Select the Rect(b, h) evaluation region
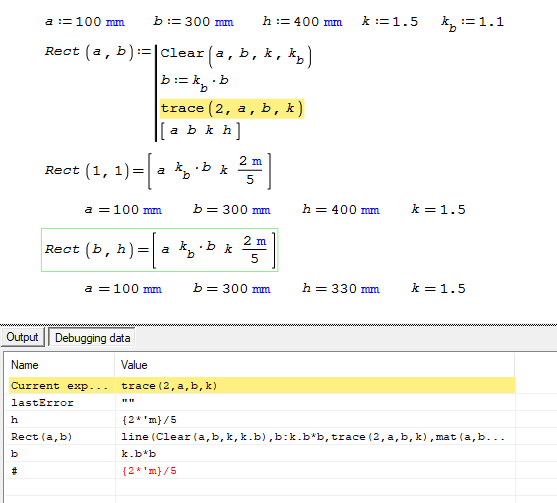Screen dimensions: 557x503 pyautogui.click(x=159, y=250)
